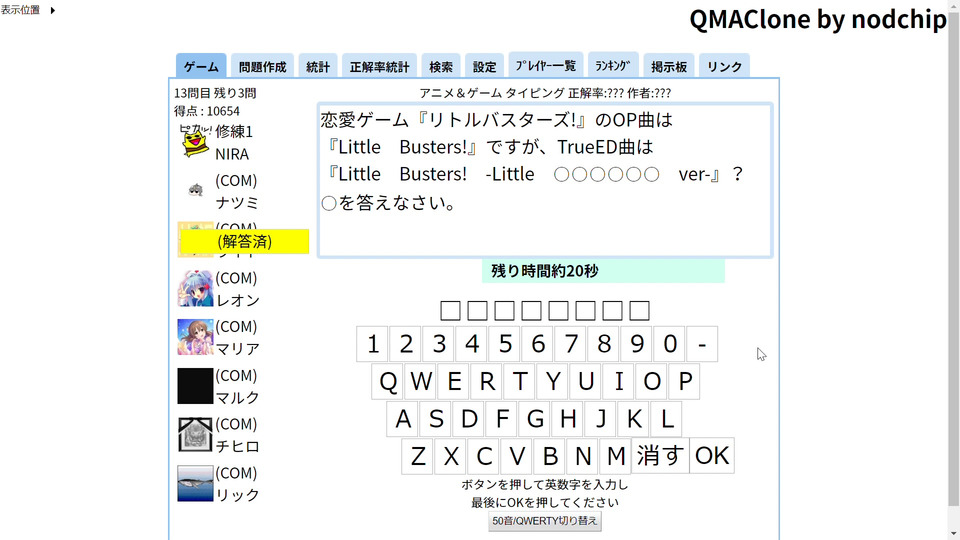Click レオン's anime girl avatar

coord(195,288)
